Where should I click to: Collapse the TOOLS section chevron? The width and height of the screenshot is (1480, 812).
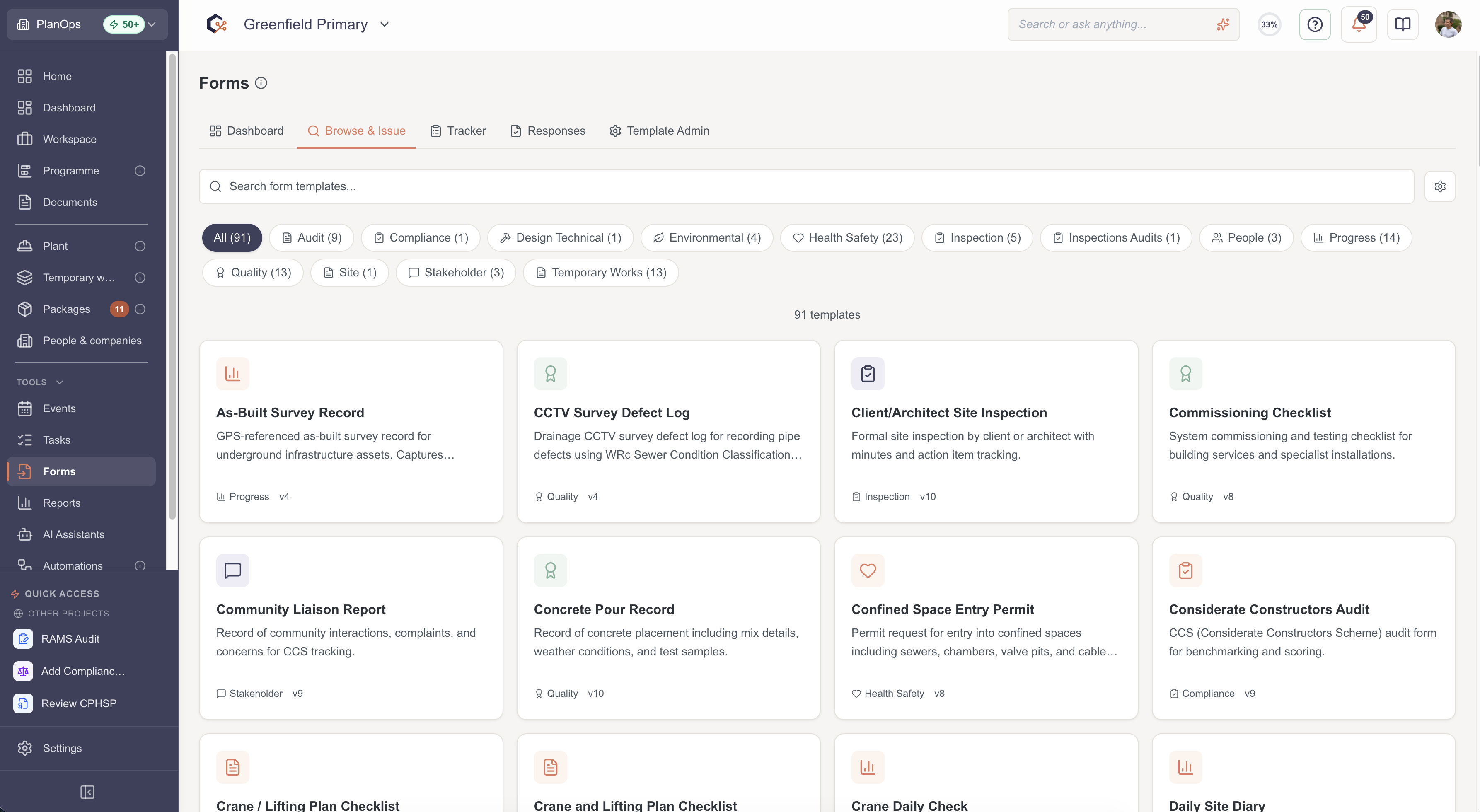click(59, 382)
